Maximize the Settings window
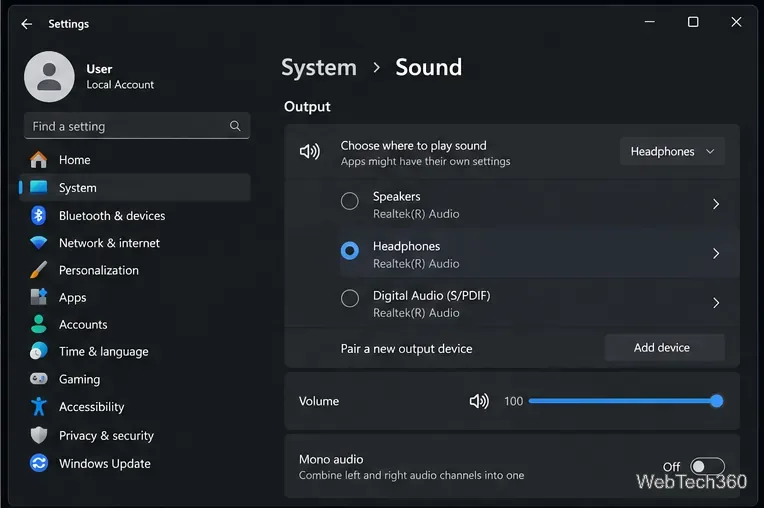This screenshot has width=764, height=508. (693, 22)
